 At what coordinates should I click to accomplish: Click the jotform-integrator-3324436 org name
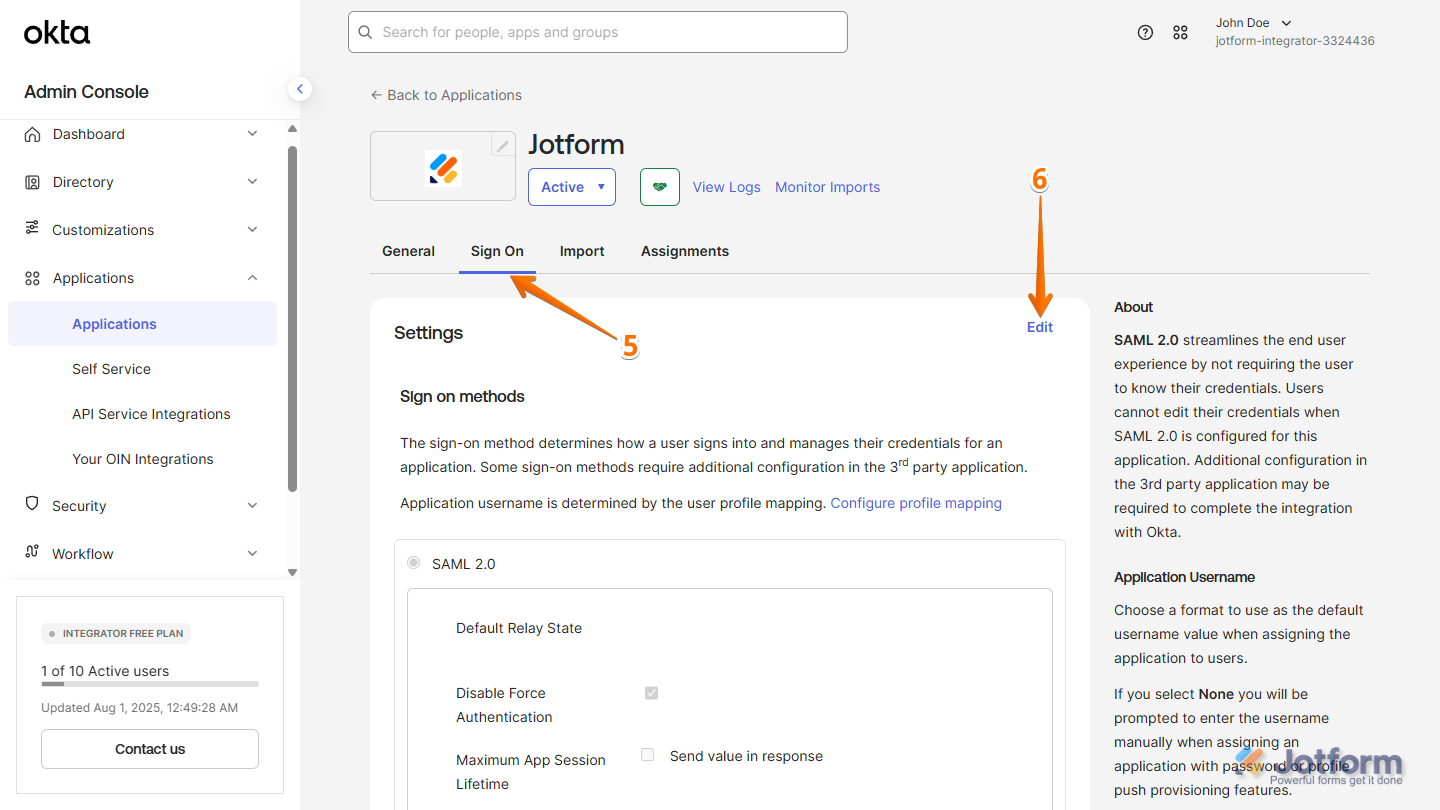pos(1295,41)
